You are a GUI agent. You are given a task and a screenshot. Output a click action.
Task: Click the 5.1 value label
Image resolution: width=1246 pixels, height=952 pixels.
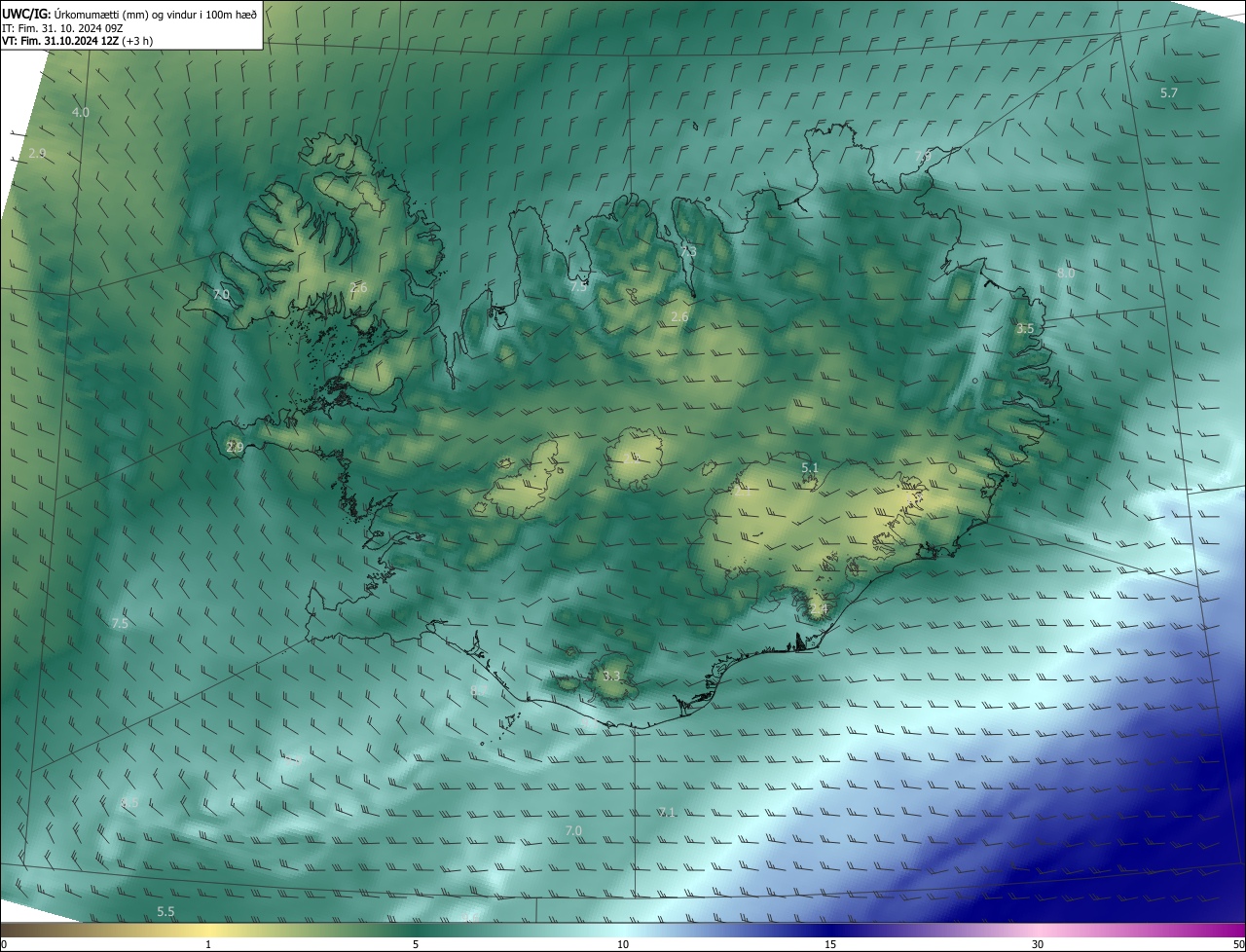pyautogui.click(x=810, y=468)
